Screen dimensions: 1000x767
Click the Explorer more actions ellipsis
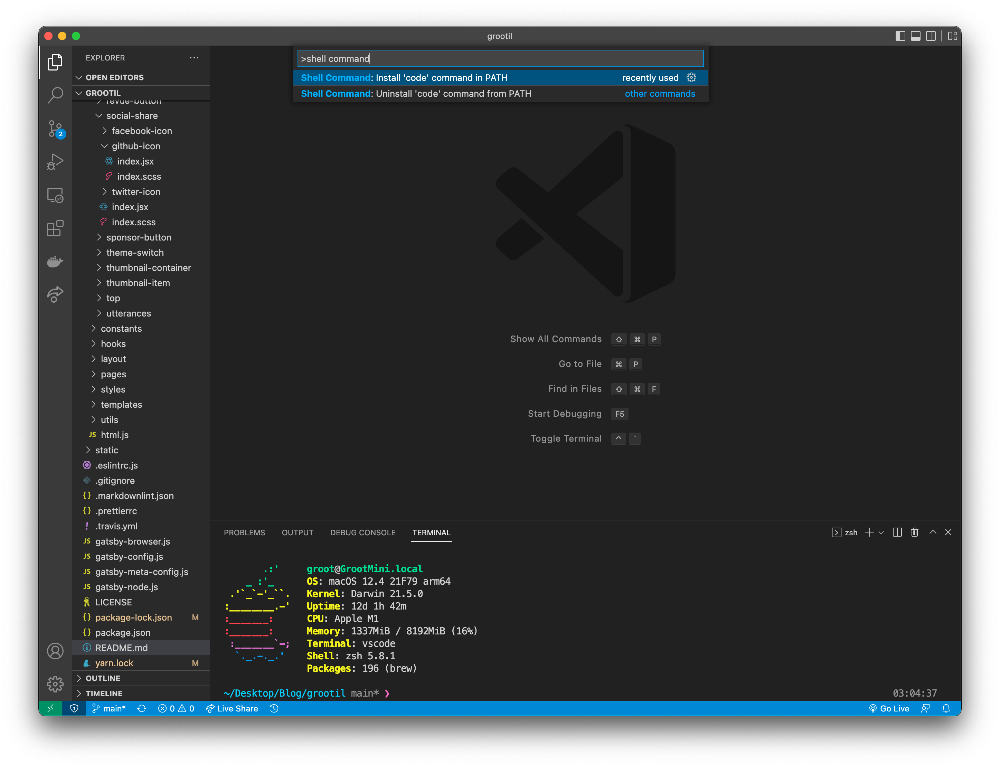point(194,57)
